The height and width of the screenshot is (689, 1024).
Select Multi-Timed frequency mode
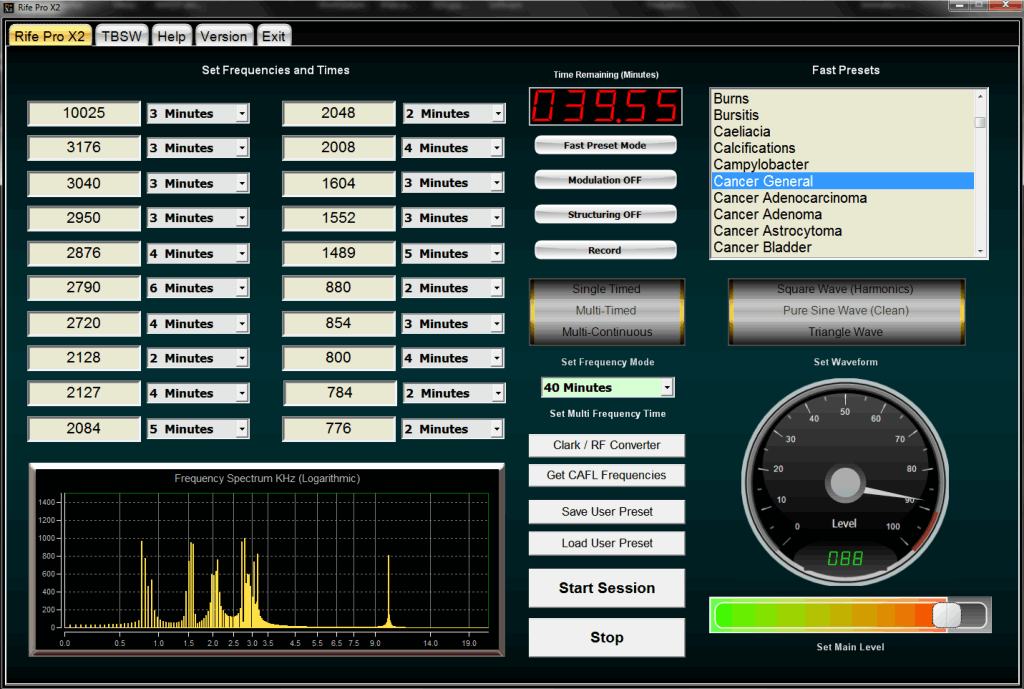pyautogui.click(x=607, y=310)
